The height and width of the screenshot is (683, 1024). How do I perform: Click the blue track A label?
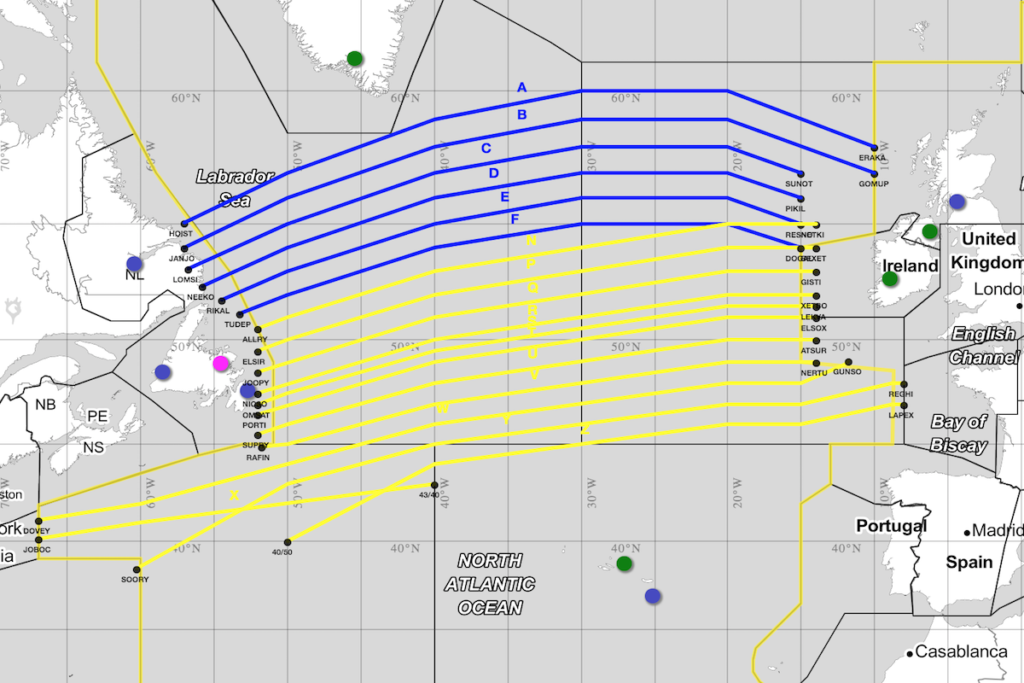(x=521, y=88)
